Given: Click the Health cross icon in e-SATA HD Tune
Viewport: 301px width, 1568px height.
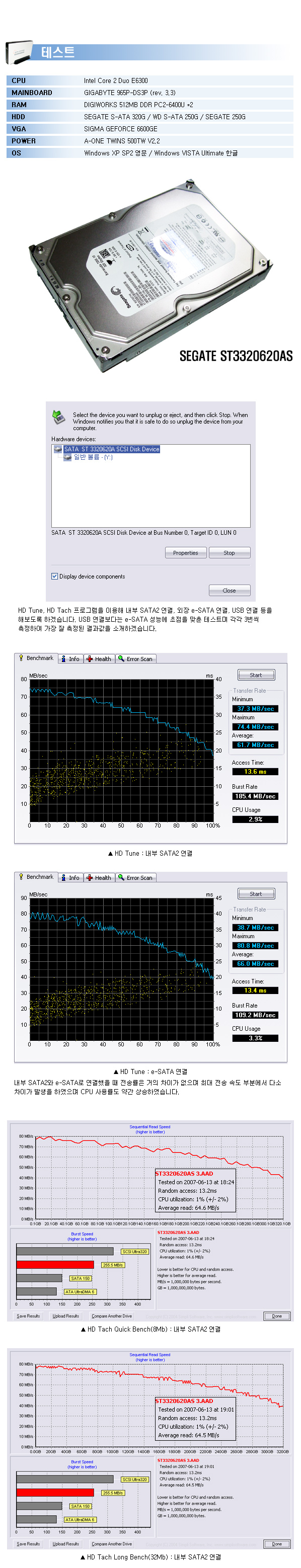Looking at the screenshot, I should click(x=90, y=878).
